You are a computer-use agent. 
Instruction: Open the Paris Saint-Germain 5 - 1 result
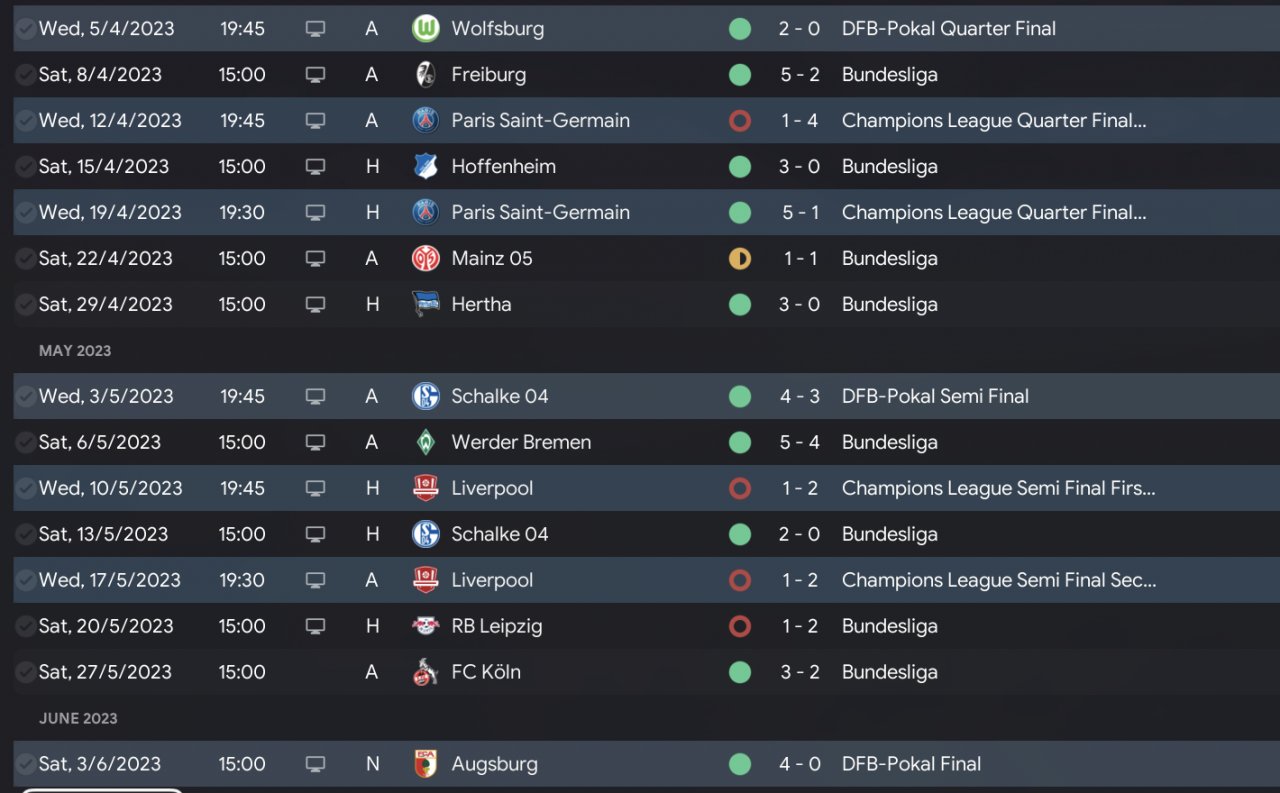pos(800,213)
